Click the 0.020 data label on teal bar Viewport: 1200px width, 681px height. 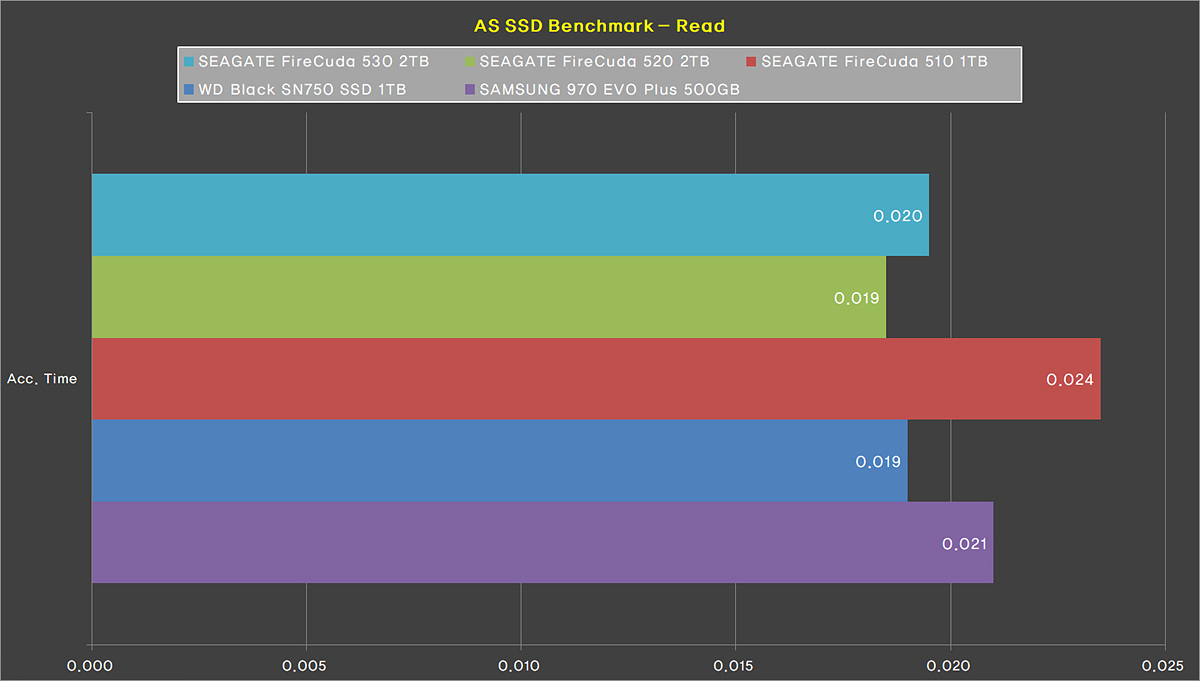point(897,217)
